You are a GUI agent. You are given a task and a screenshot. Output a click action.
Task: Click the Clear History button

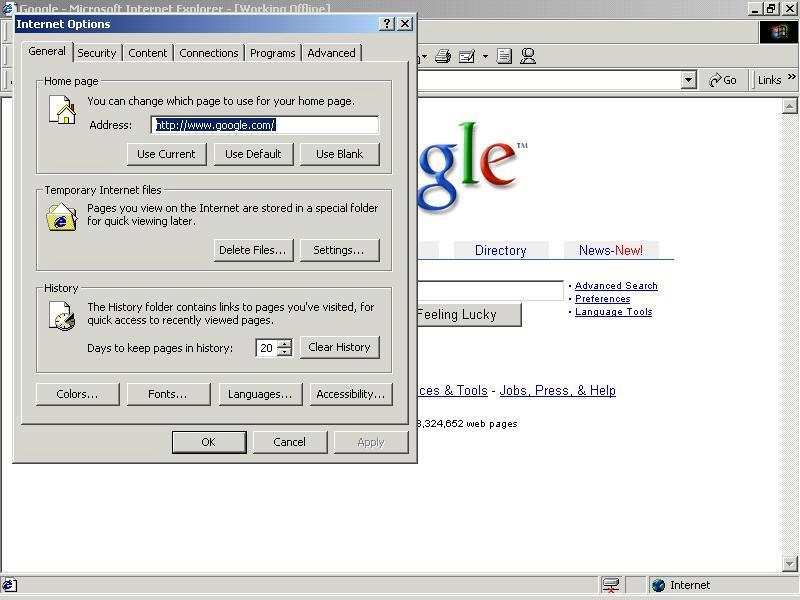pos(340,347)
